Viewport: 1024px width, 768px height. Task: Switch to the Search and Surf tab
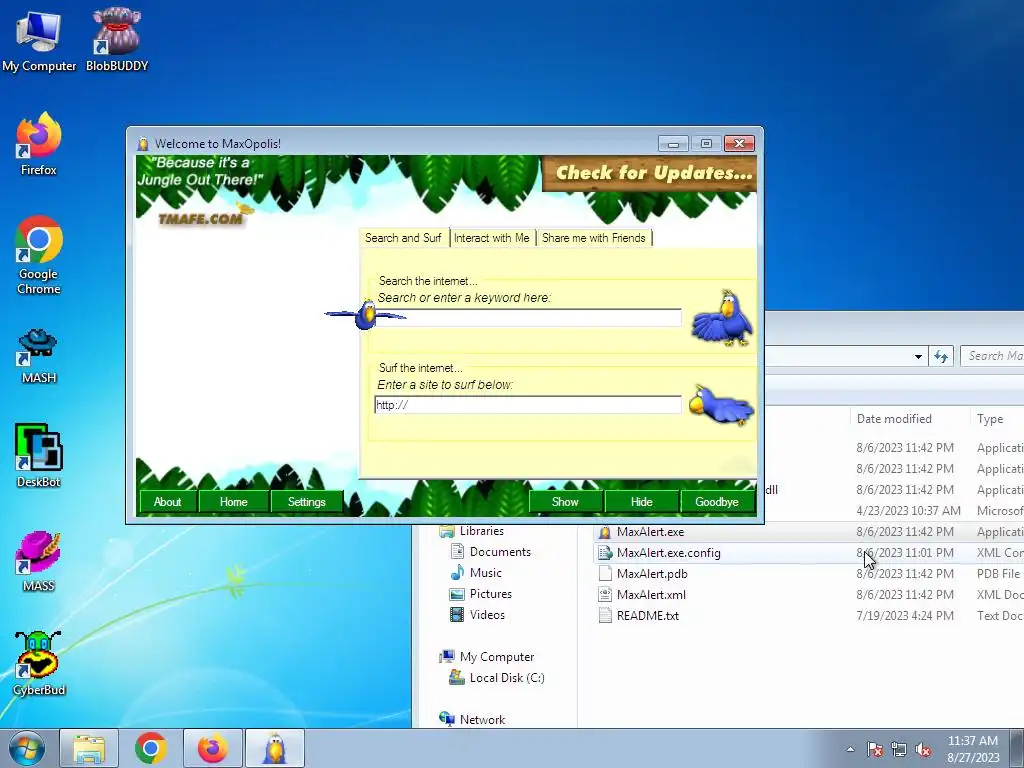click(403, 238)
